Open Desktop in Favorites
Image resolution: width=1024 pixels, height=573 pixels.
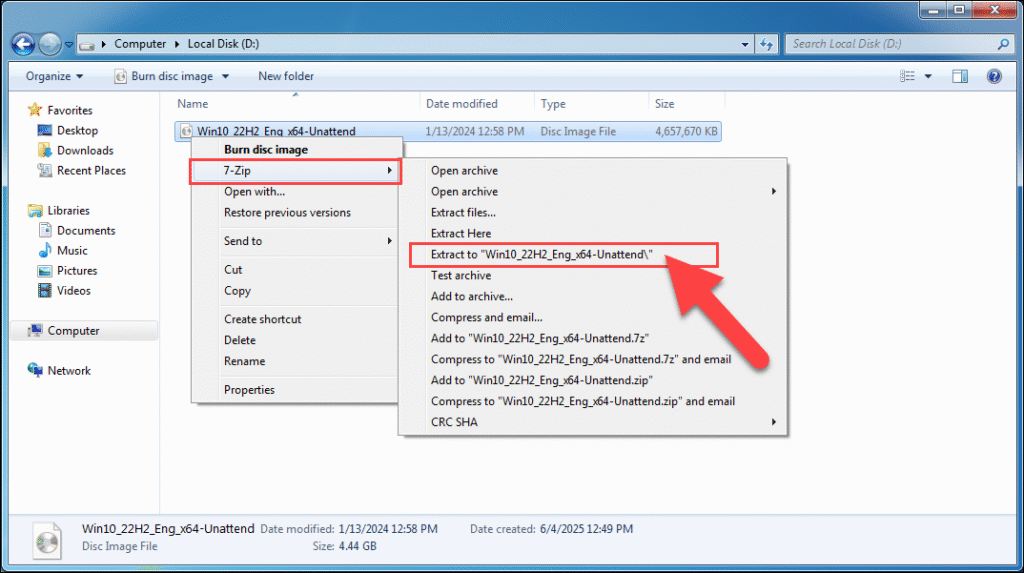coord(68,130)
